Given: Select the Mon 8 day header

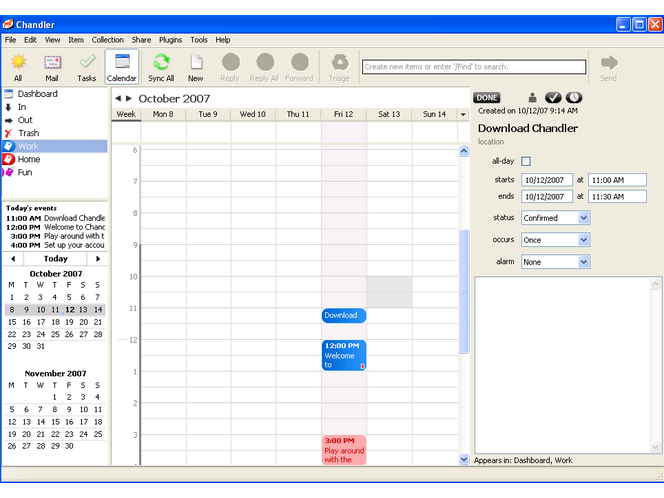Looking at the screenshot, I should 163,114.
